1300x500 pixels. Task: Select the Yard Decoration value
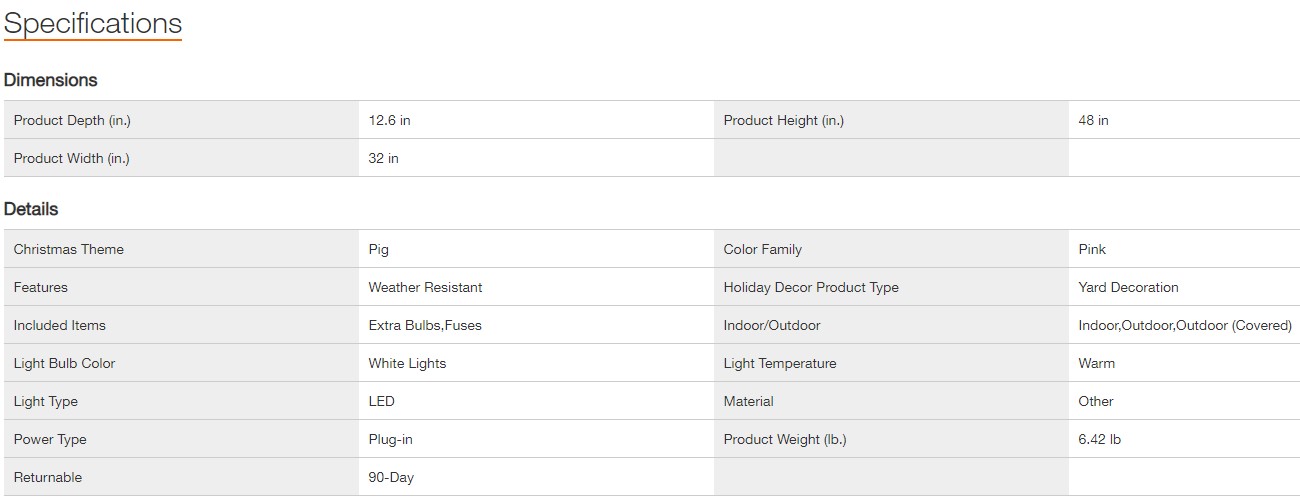(x=1128, y=287)
